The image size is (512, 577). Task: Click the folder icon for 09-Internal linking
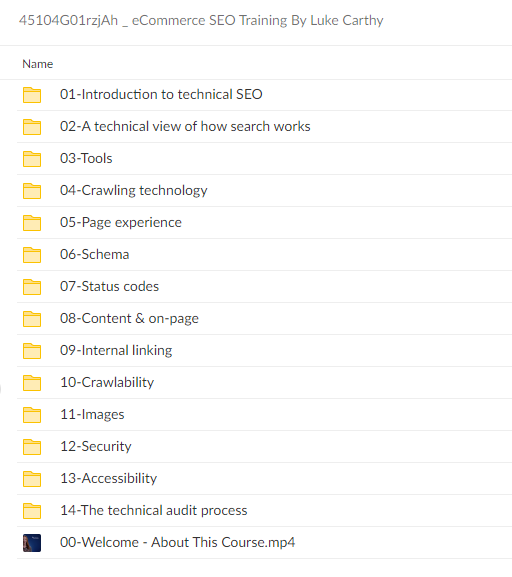click(x=32, y=351)
